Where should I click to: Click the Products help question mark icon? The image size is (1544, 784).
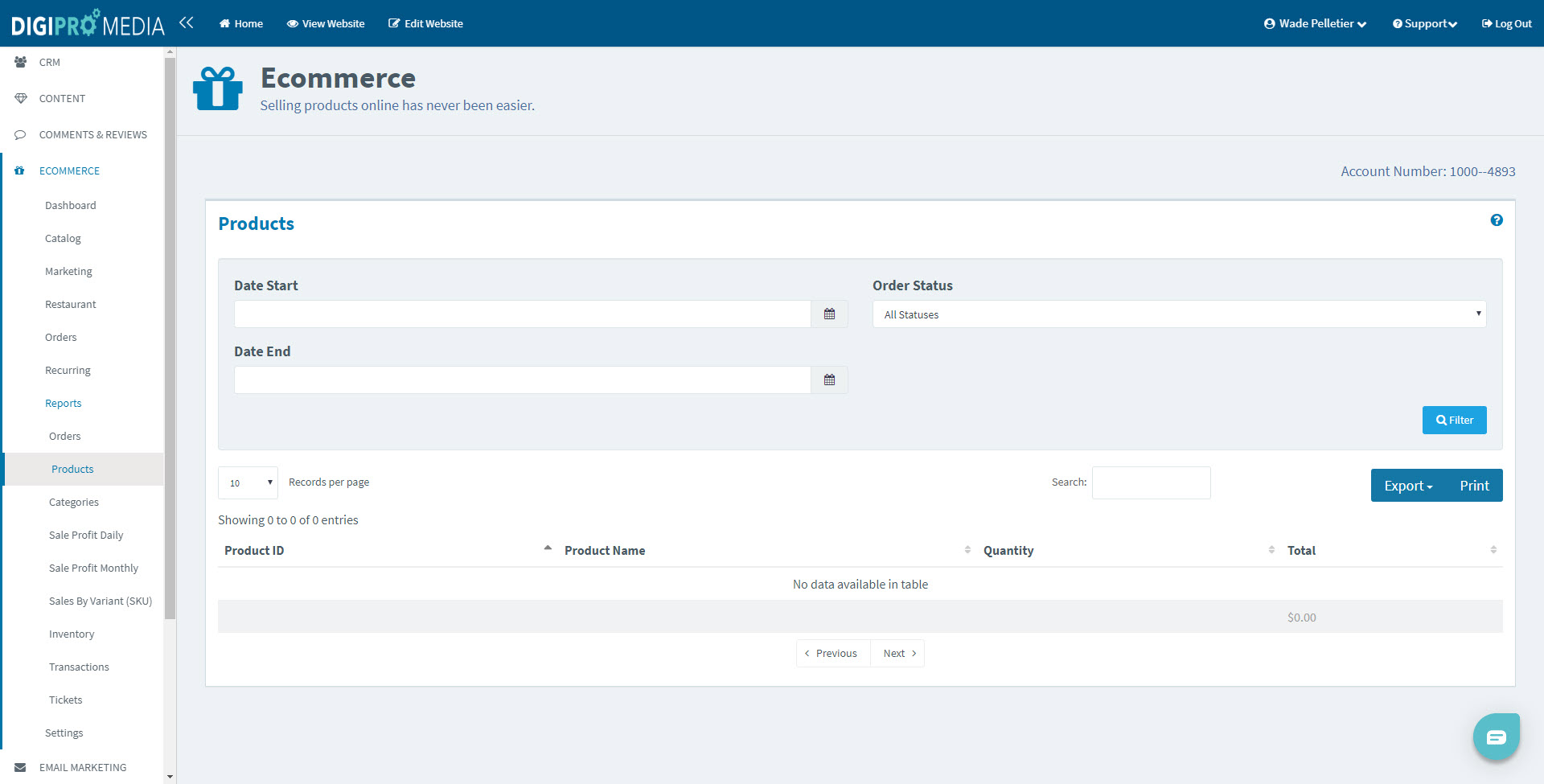1497,220
